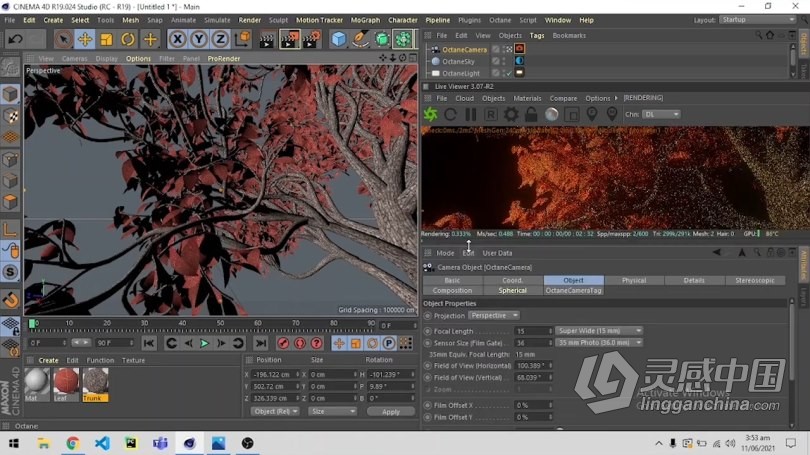Open the Windows Start menu
Viewport: 810px width, 455px height.
coord(14,443)
